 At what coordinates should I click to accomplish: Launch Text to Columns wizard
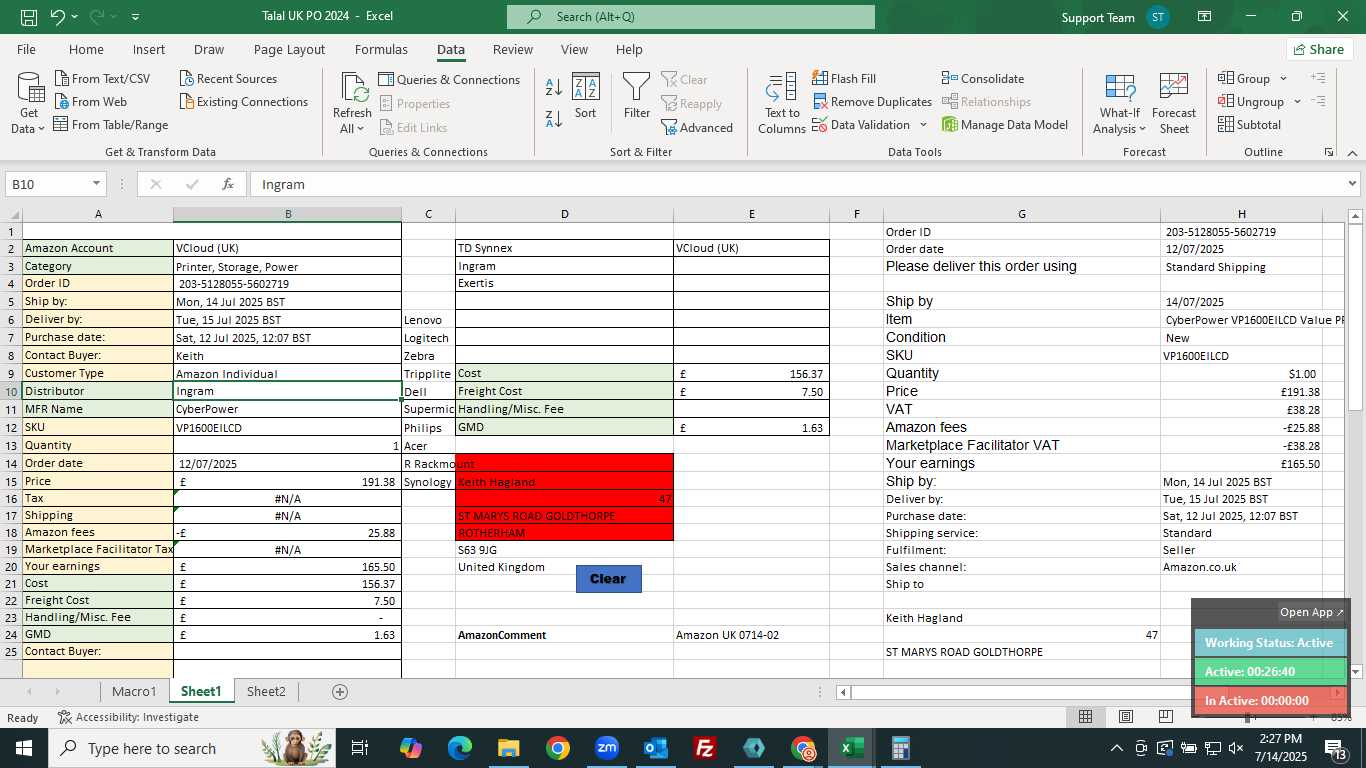tap(781, 103)
